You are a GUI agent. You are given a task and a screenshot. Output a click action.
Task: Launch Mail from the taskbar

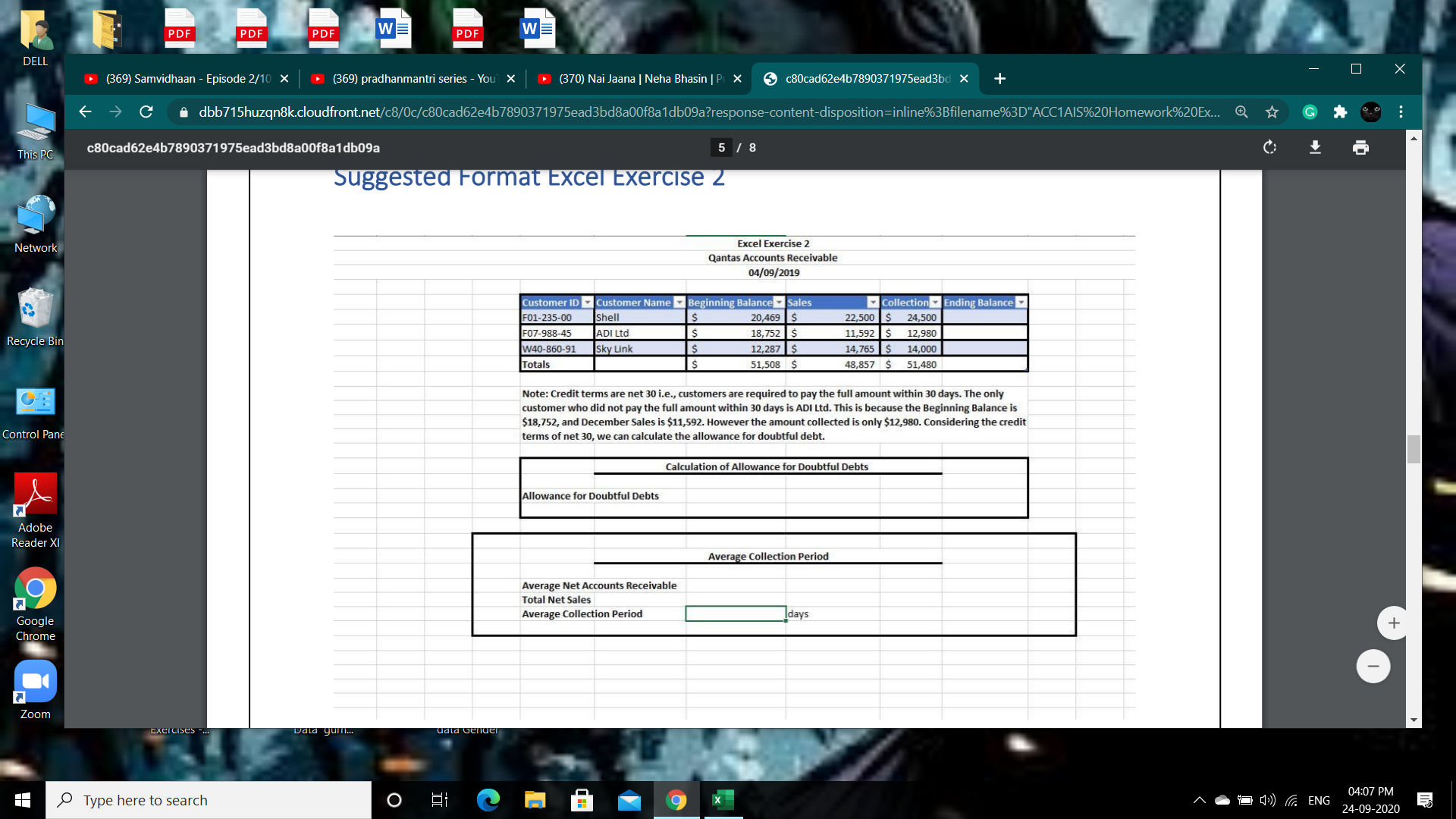pyautogui.click(x=629, y=799)
